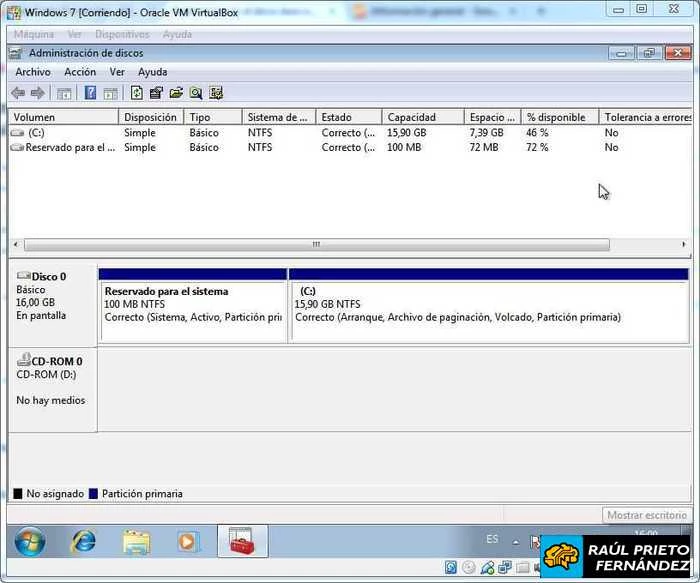Sort by the Tipo column header
The height and width of the screenshot is (583, 700).
(213, 117)
